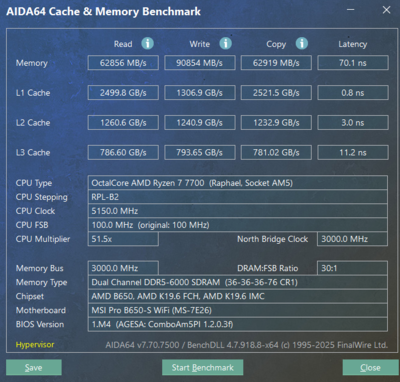The image size is (400, 382).
Task: Select the Memory Read 62856 MB/s field
Action: (123, 63)
